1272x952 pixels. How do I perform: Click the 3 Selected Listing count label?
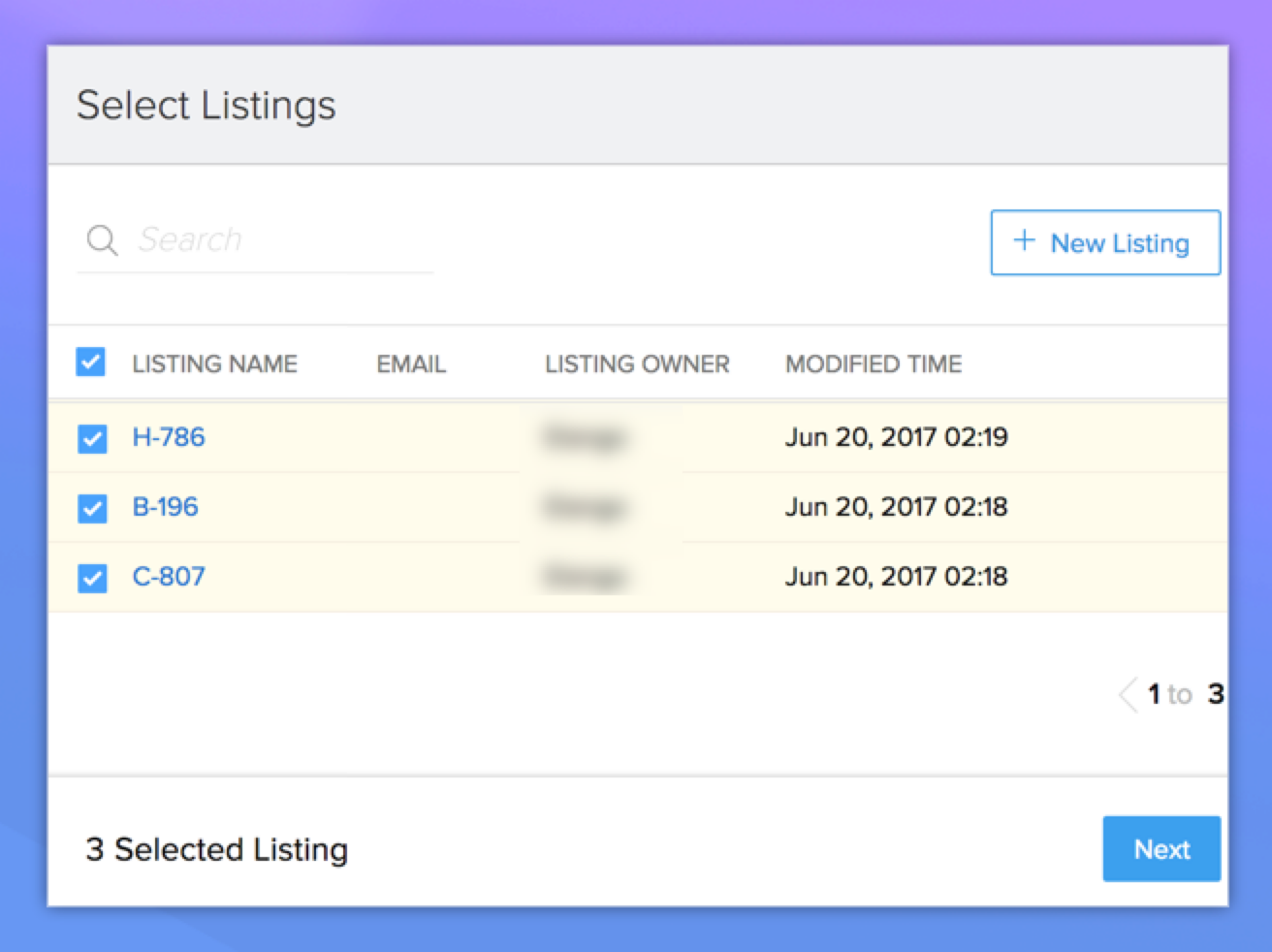tap(217, 849)
